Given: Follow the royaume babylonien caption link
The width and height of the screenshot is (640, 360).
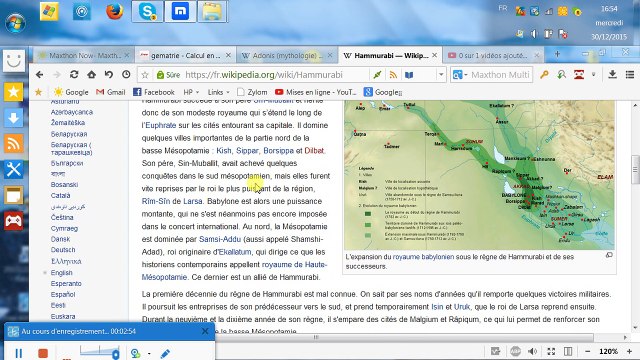Looking at the screenshot, I should point(423,257).
